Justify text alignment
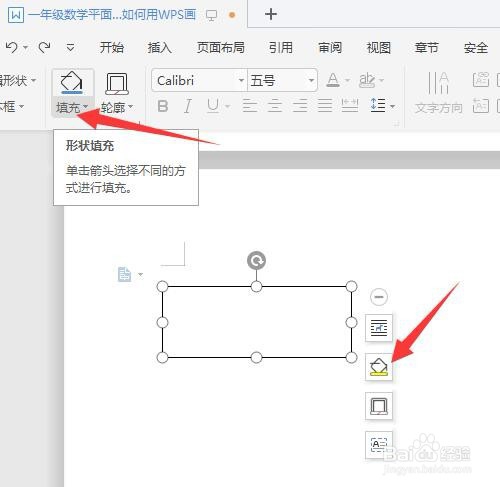 coord(325,106)
